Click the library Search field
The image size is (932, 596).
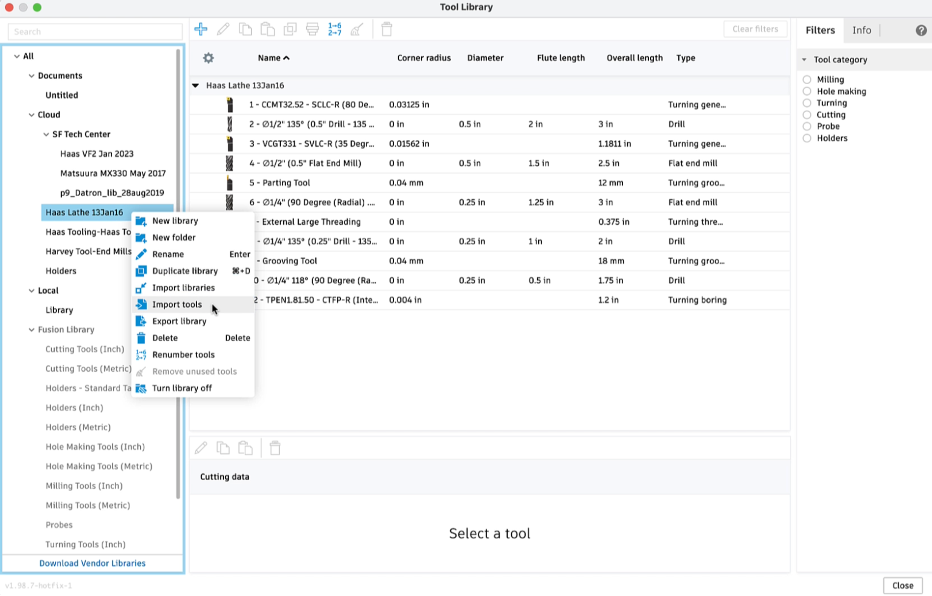pyautogui.click(x=95, y=31)
